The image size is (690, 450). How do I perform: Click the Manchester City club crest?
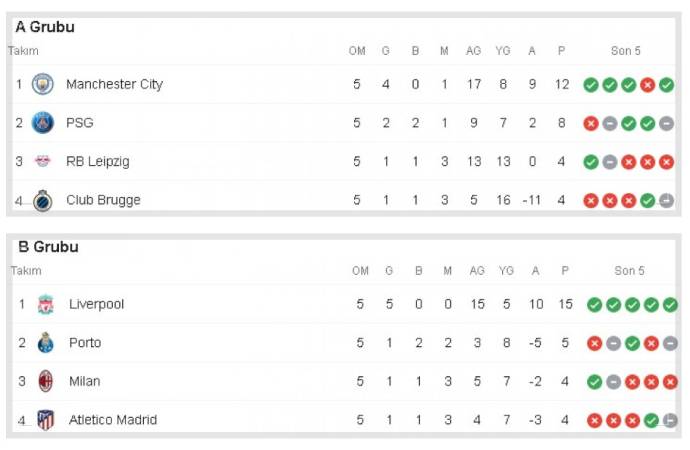43,84
